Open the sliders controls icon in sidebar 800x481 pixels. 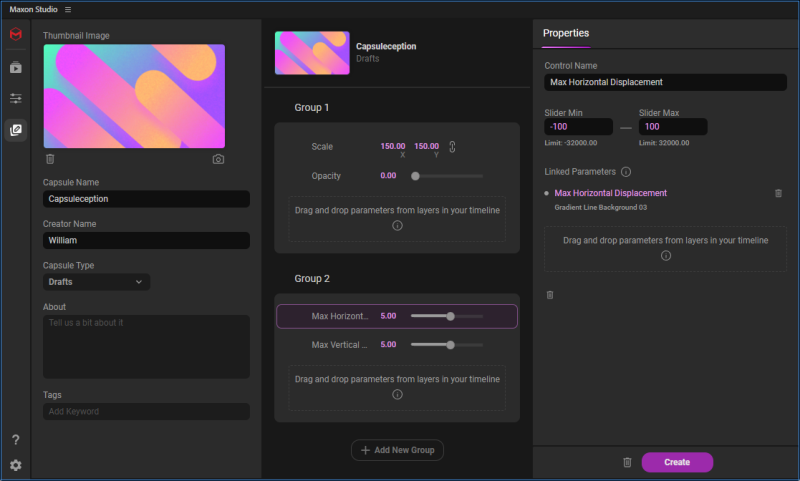coord(16,98)
